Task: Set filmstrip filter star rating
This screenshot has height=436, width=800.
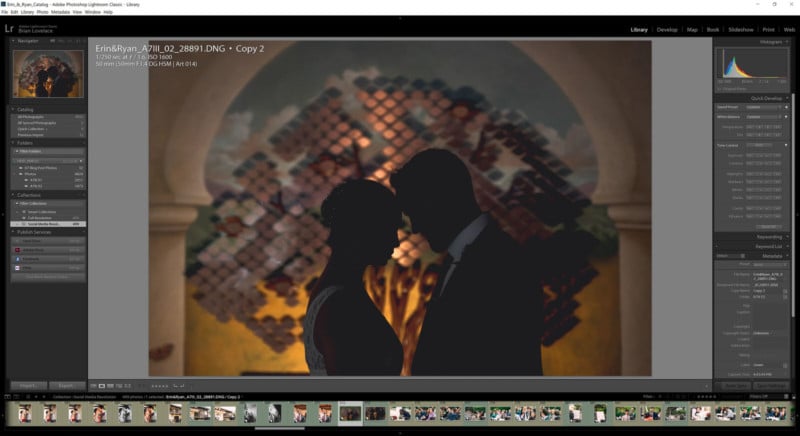Action: 706,396
